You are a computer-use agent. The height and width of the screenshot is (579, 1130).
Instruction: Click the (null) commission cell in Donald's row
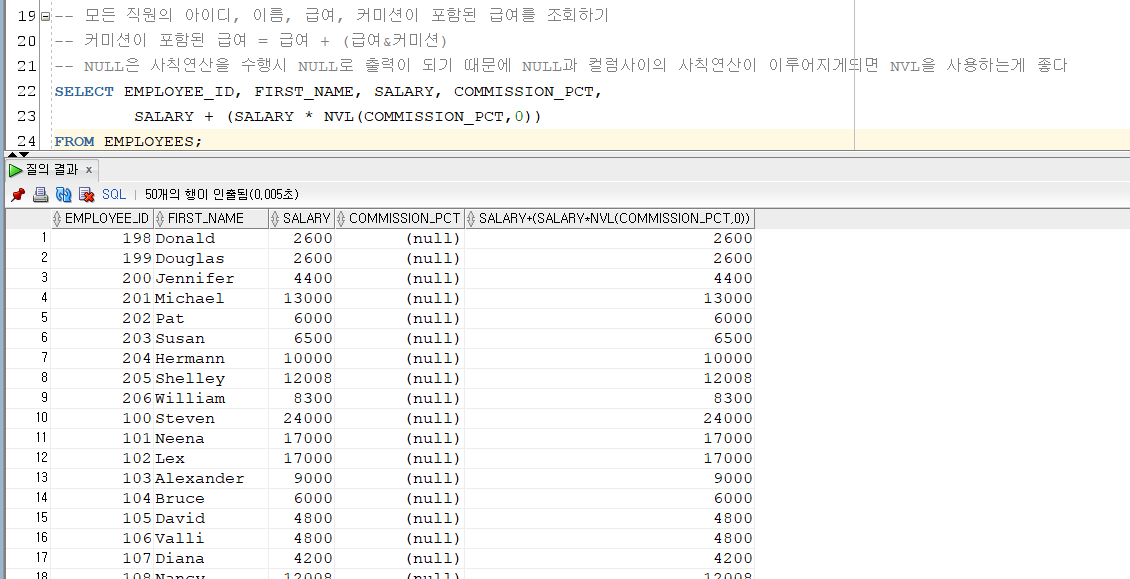tap(399, 238)
